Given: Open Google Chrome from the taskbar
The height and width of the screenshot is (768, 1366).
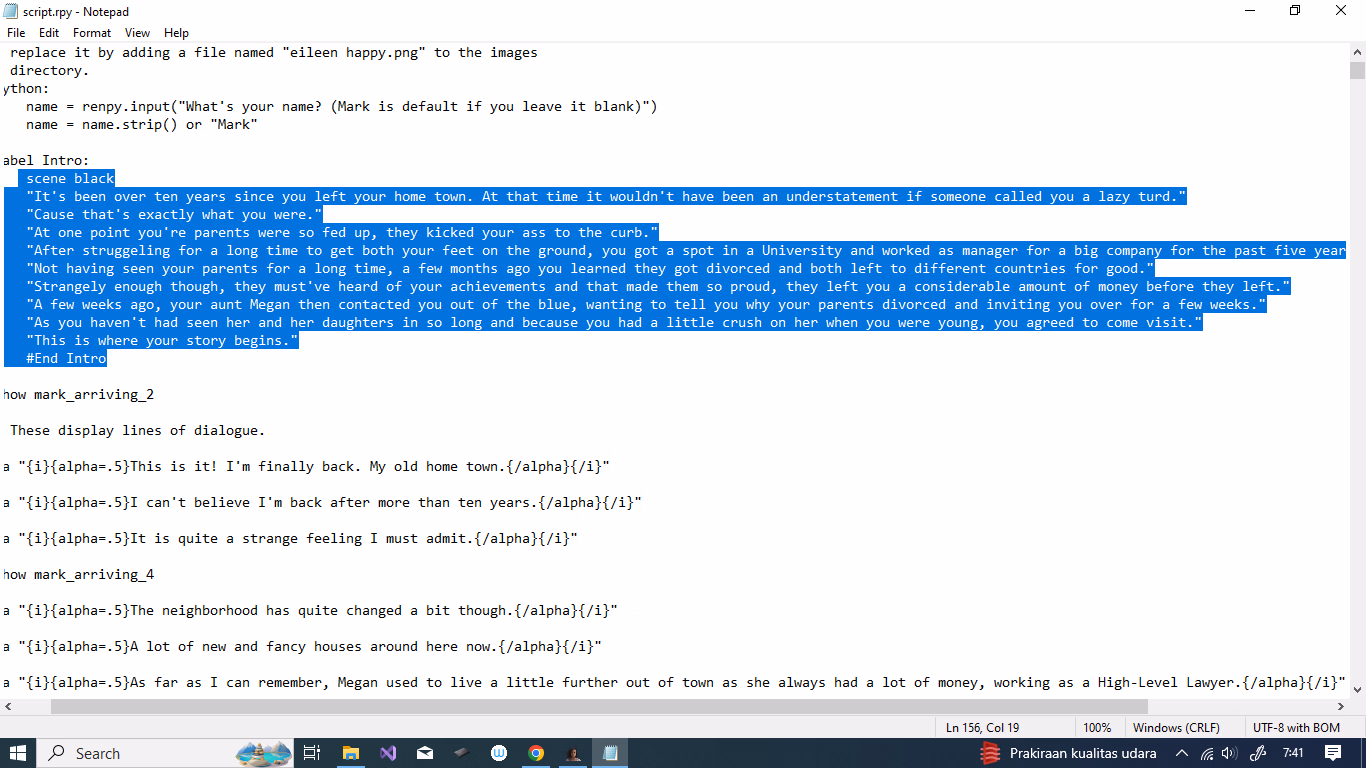Looking at the screenshot, I should (x=536, y=753).
